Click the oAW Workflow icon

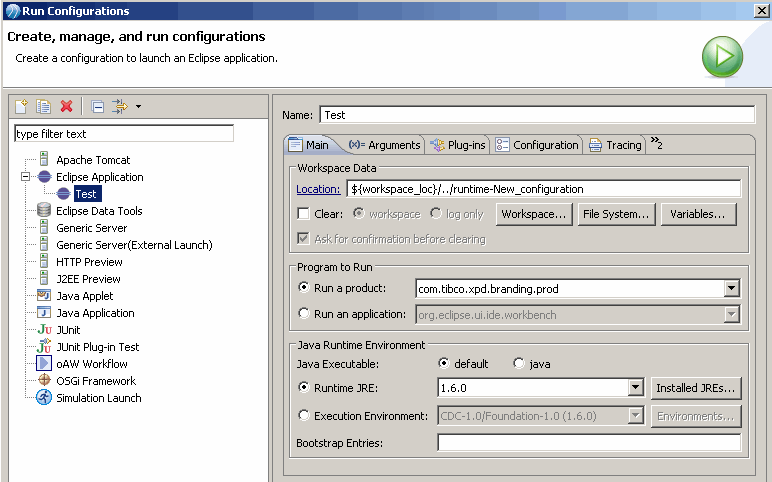click(44, 363)
